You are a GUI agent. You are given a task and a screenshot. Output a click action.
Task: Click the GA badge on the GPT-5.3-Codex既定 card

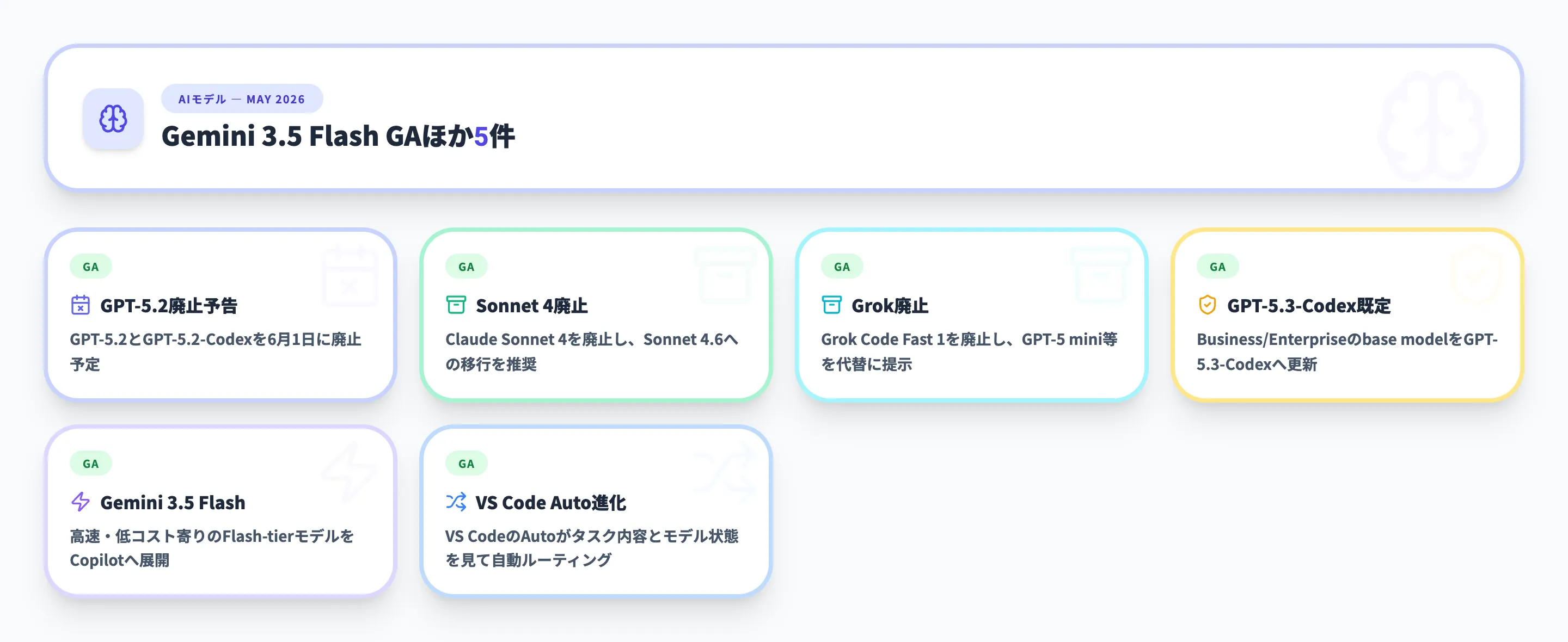[1217, 267]
